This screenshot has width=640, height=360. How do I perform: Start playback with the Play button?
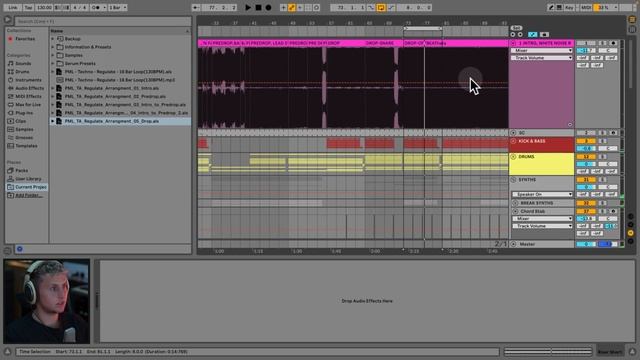point(248,7)
